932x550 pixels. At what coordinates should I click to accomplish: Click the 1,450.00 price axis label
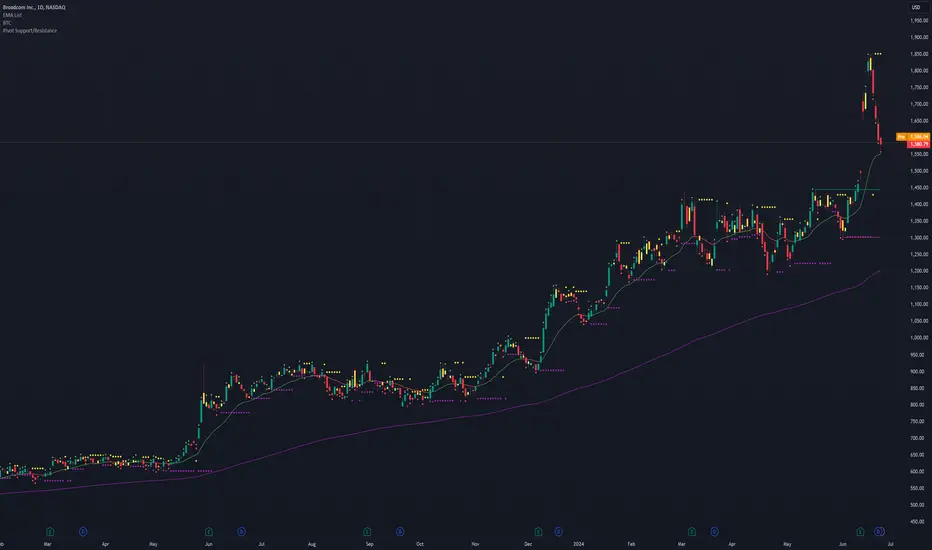[919, 188]
